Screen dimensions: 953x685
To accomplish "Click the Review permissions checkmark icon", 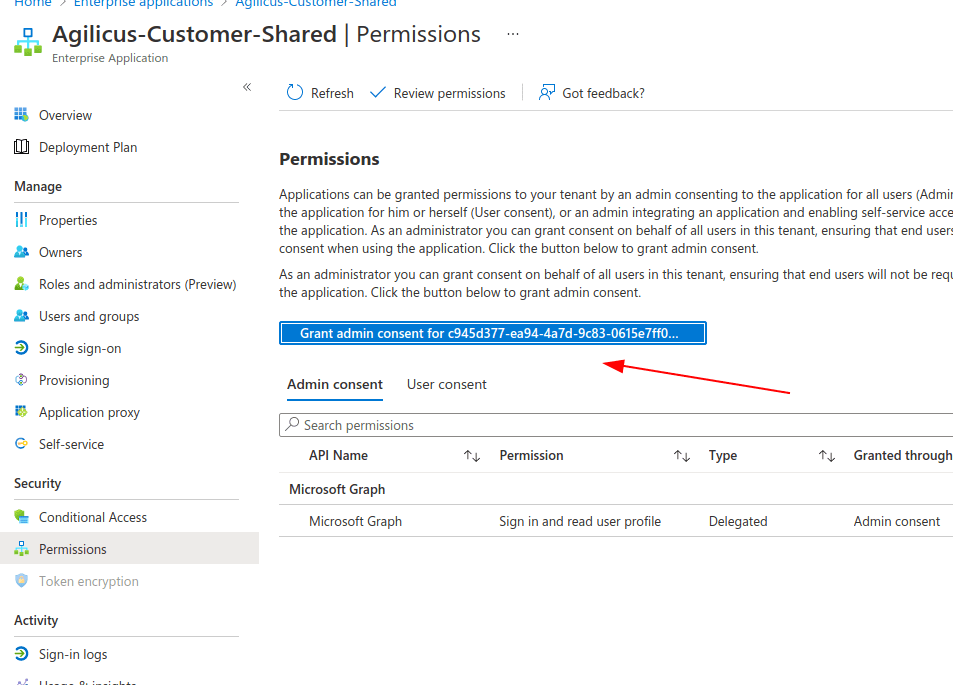I will pyautogui.click(x=377, y=92).
